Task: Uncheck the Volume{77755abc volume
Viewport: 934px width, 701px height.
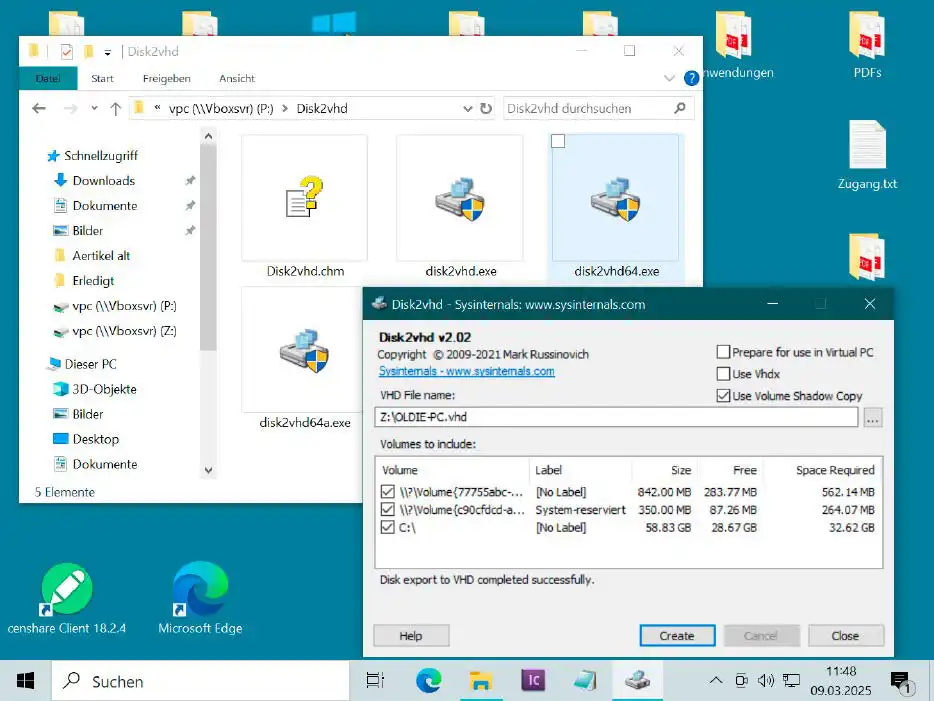Action: [388, 492]
